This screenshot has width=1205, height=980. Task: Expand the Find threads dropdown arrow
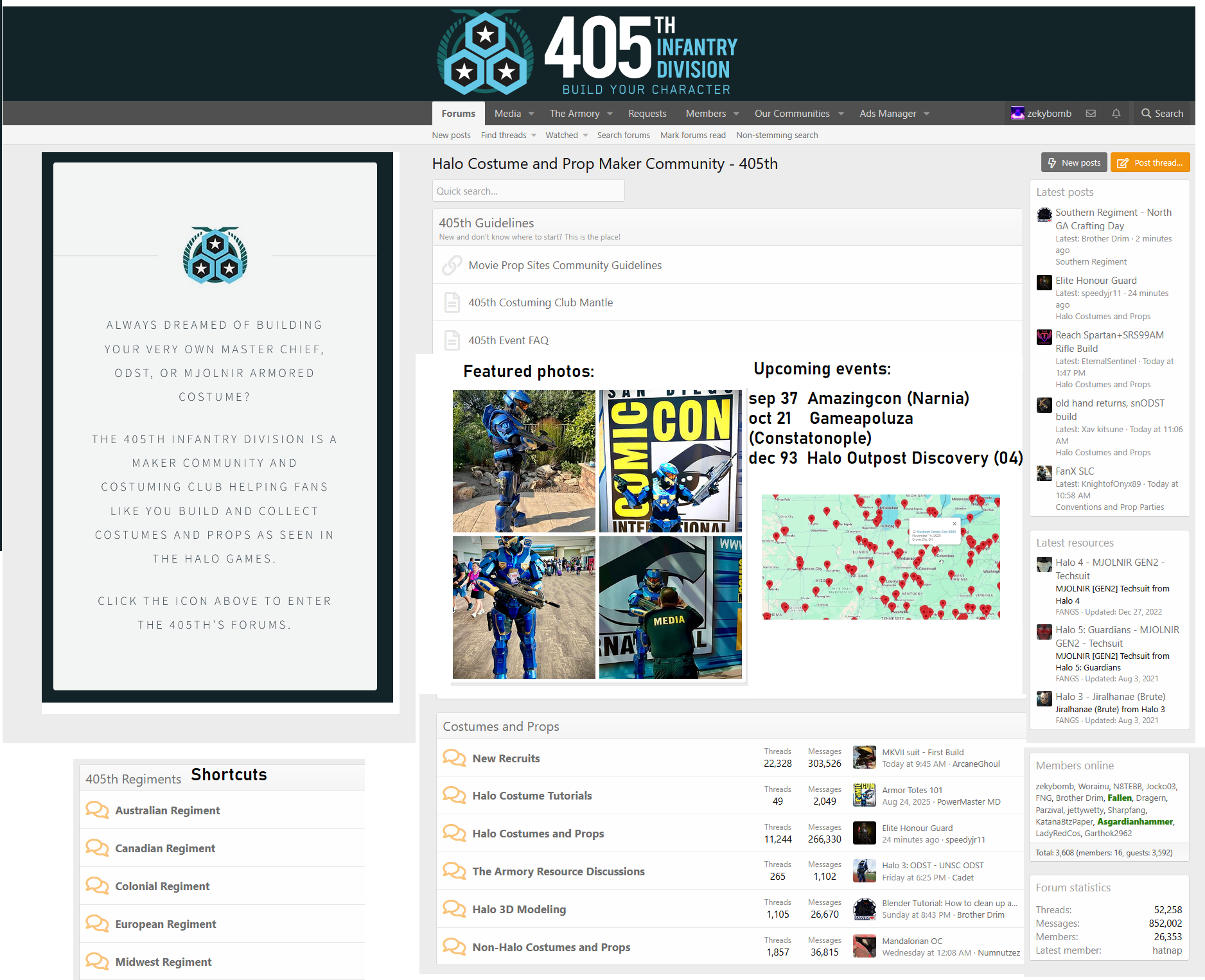[534, 136]
